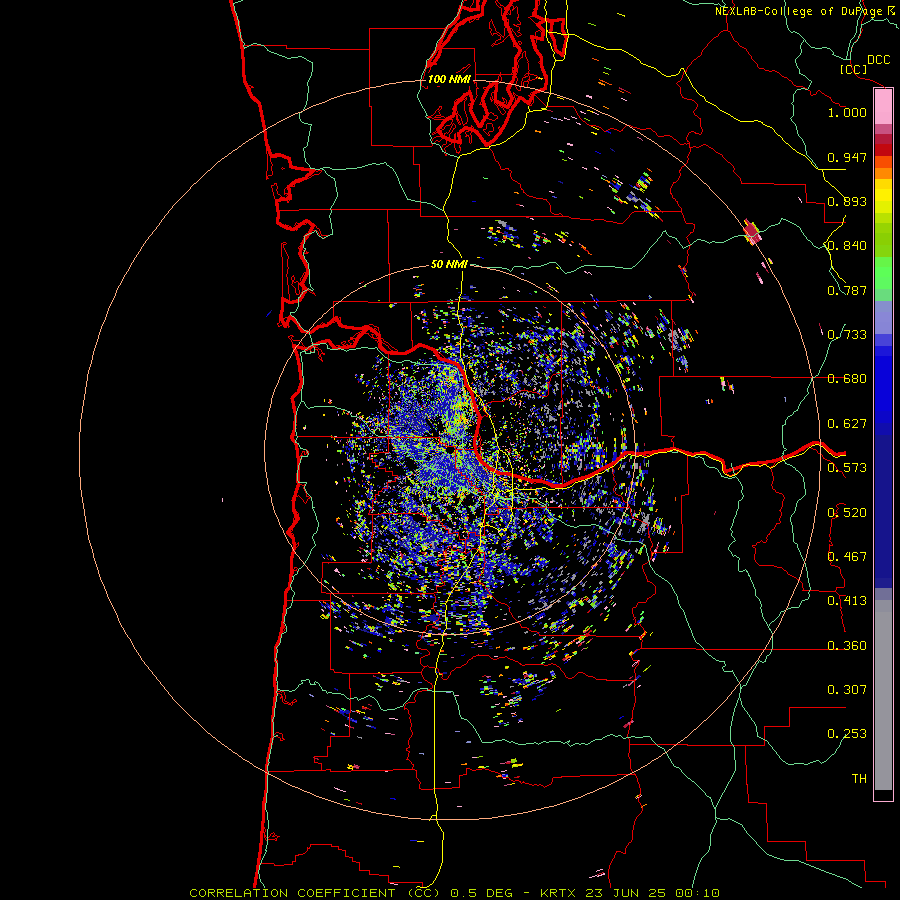The image size is (900, 900).
Task: Select the 0.627 scale value
Action: pyautogui.click(x=847, y=424)
